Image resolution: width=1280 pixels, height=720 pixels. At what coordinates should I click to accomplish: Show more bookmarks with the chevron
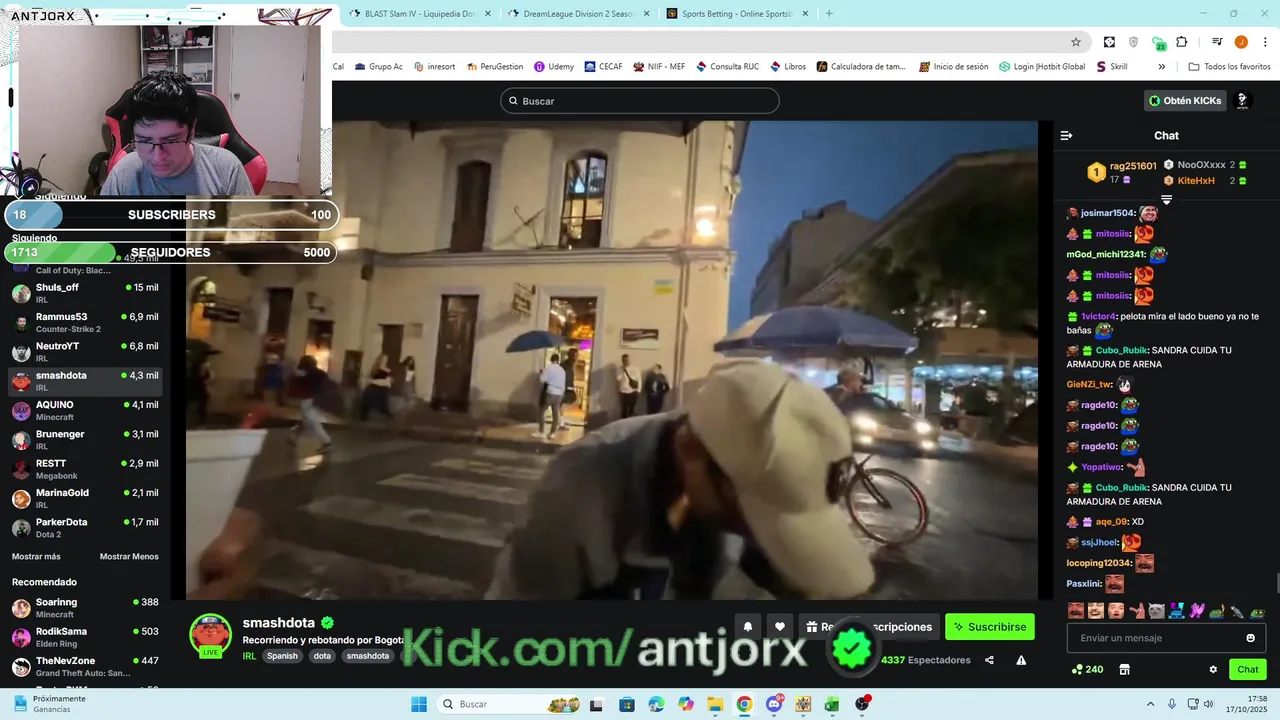(x=1161, y=67)
